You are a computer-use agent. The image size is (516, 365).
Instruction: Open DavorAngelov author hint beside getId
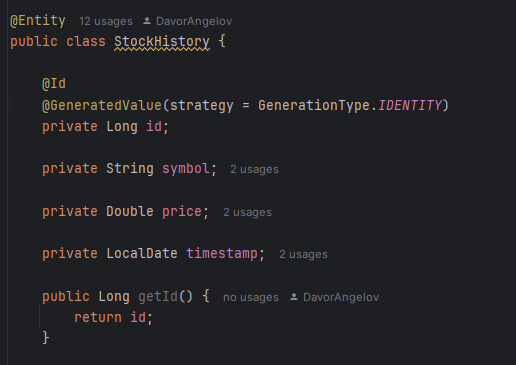pyautogui.click(x=341, y=297)
